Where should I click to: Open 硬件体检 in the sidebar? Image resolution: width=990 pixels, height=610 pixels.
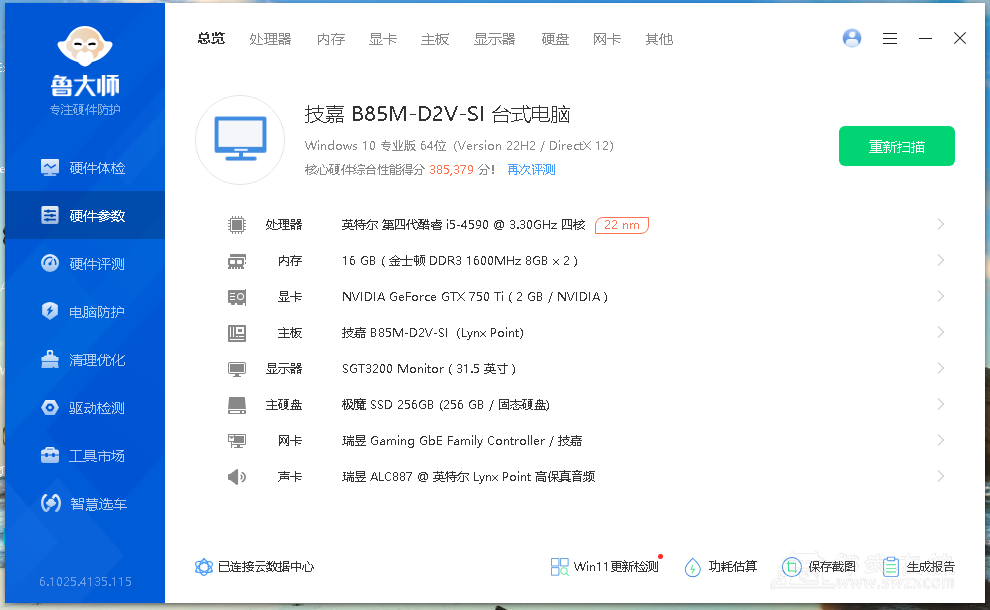85,168
